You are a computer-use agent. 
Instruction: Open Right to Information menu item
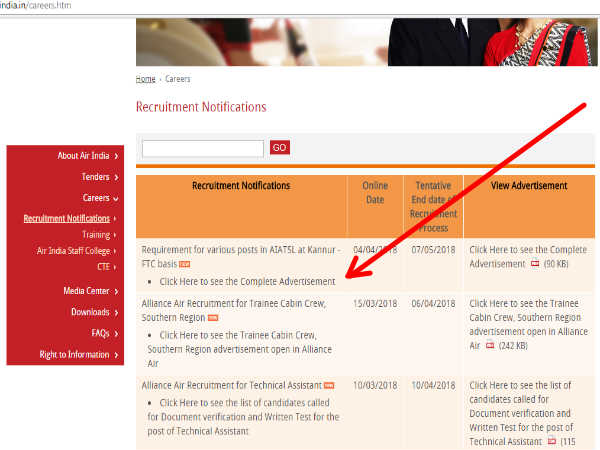pyautogui.click(x=74, y=355)
